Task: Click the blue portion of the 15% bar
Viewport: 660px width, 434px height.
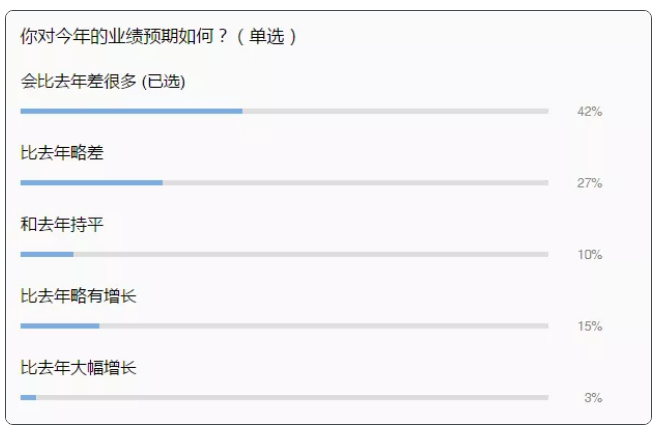Action: (60, 326)
